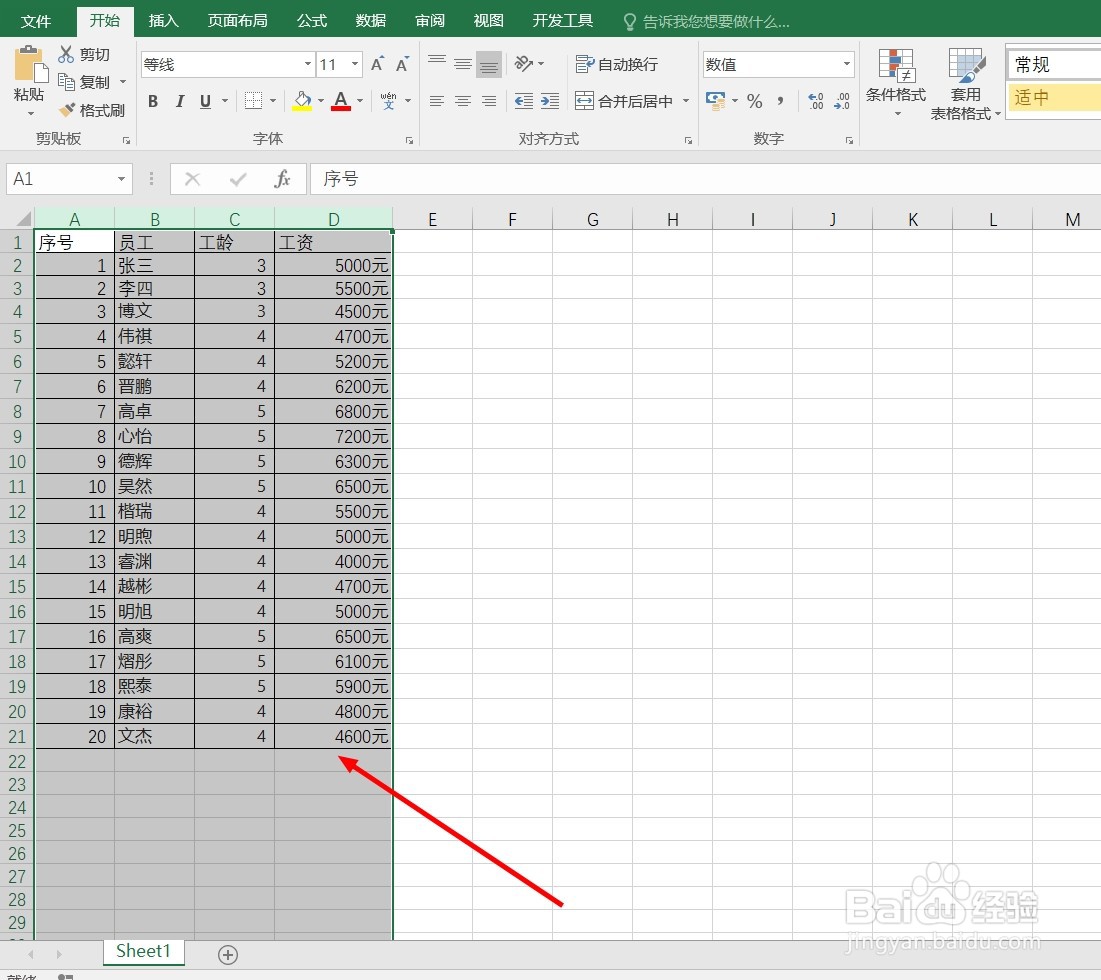Image resolution: width=1101 pixels, height=980 pixels.
Task: Select the Sheet1 worksheet tab
Action: point(143,951)
